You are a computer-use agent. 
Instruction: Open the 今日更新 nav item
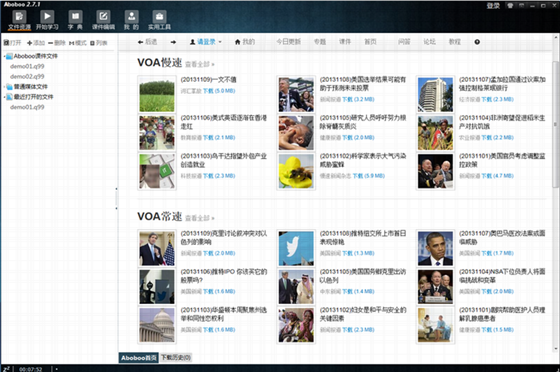click(x=289, y=42)
